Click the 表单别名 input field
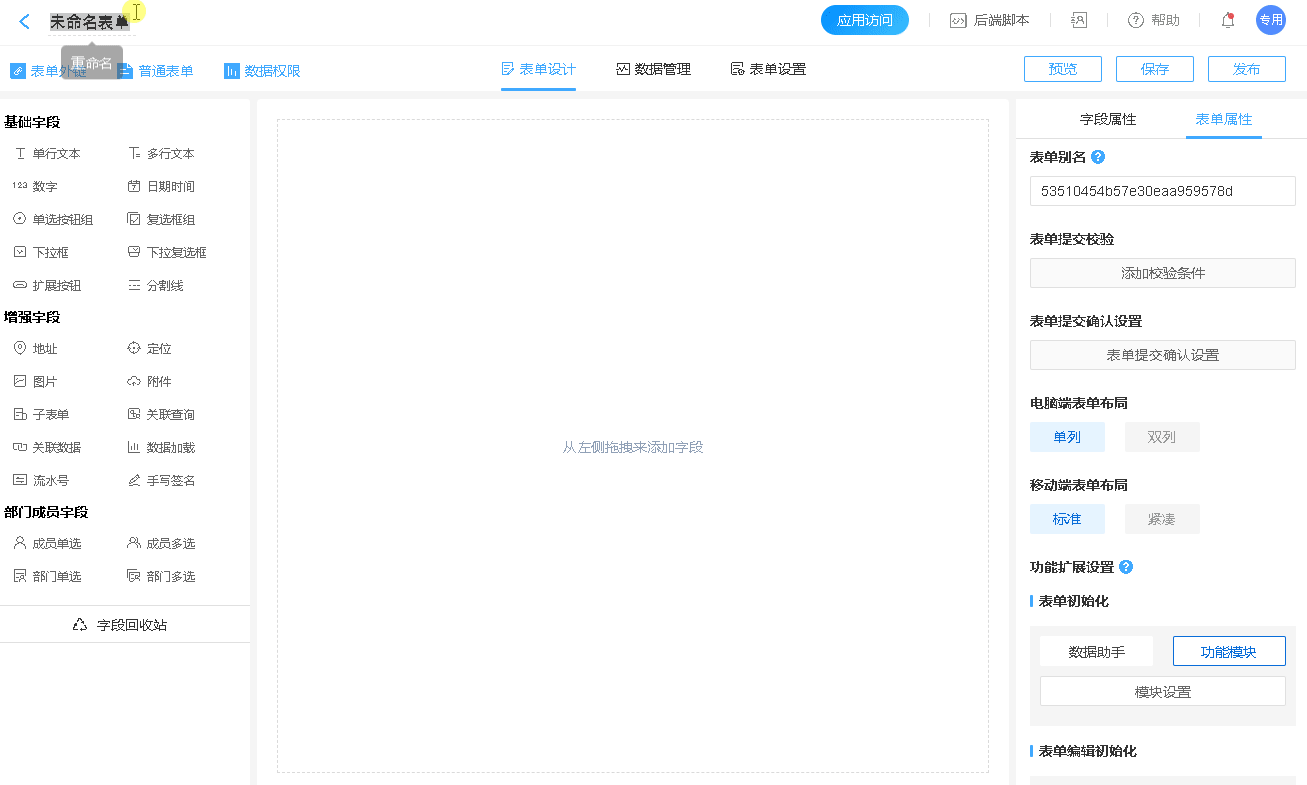The width and height of the screenshot is (1307, 785). pyautogui.click(x=1162, y=191)
